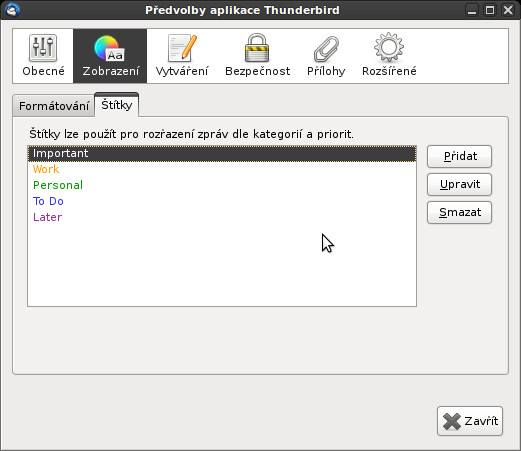The width and height of the screenshot is (521, 451).
Task: Open the Obecné sliders icon pane
Action: click(x=43, y=48)
